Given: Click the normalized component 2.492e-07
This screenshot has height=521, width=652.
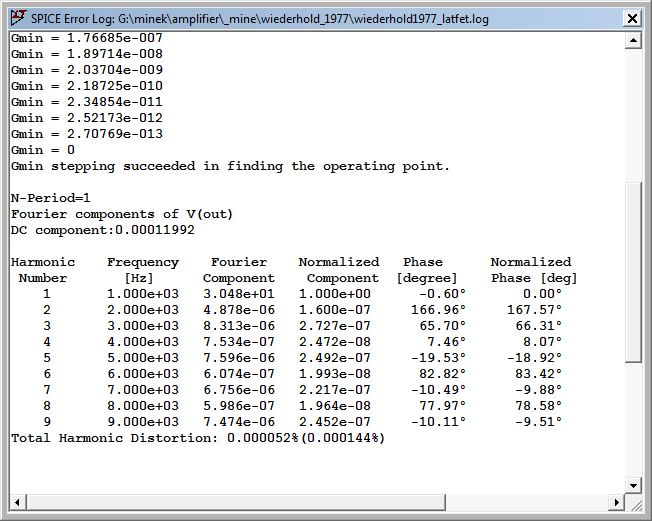Looking at the screenshot, I should [335, 358].
